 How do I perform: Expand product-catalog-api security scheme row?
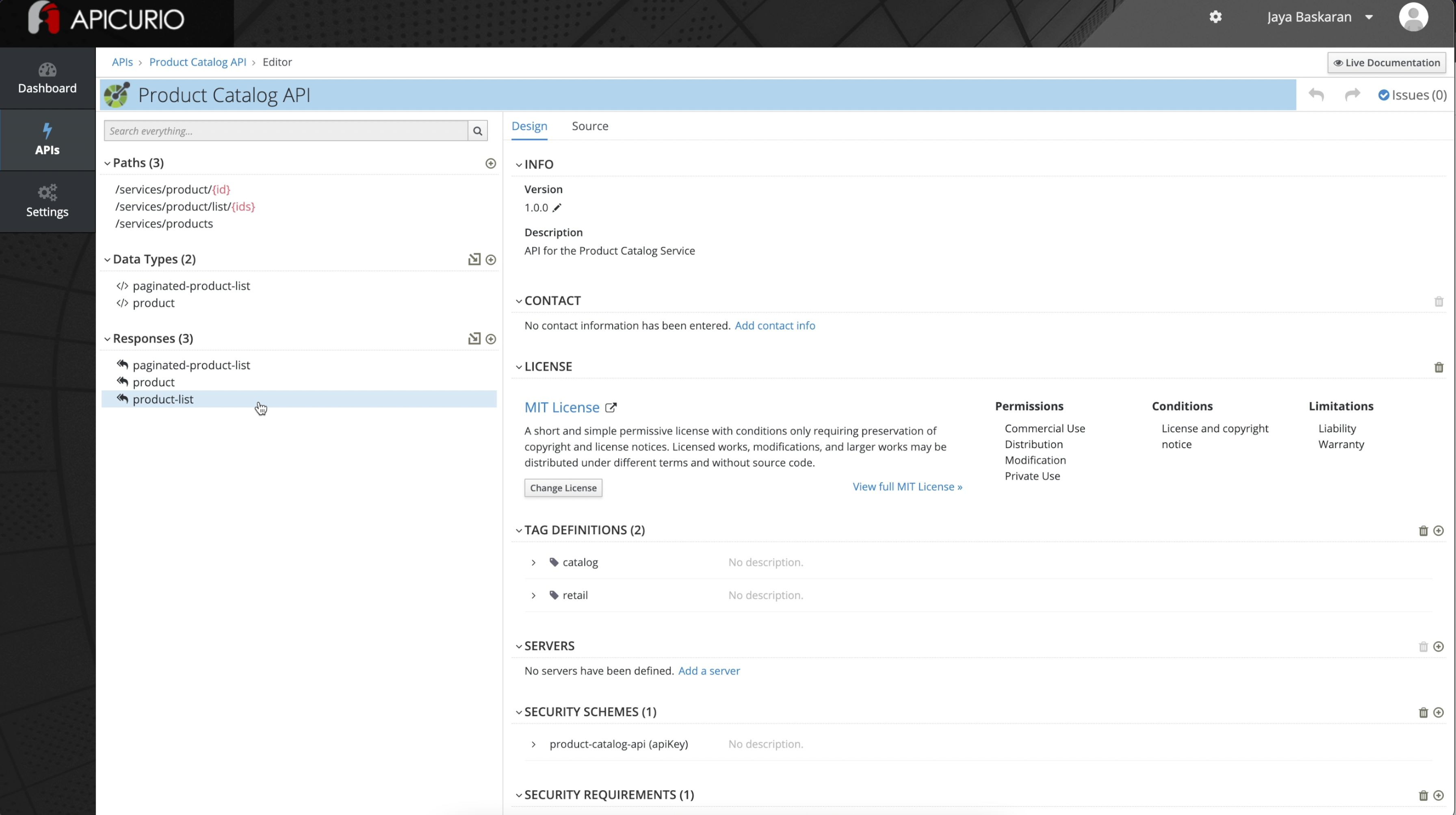[533, 745]
